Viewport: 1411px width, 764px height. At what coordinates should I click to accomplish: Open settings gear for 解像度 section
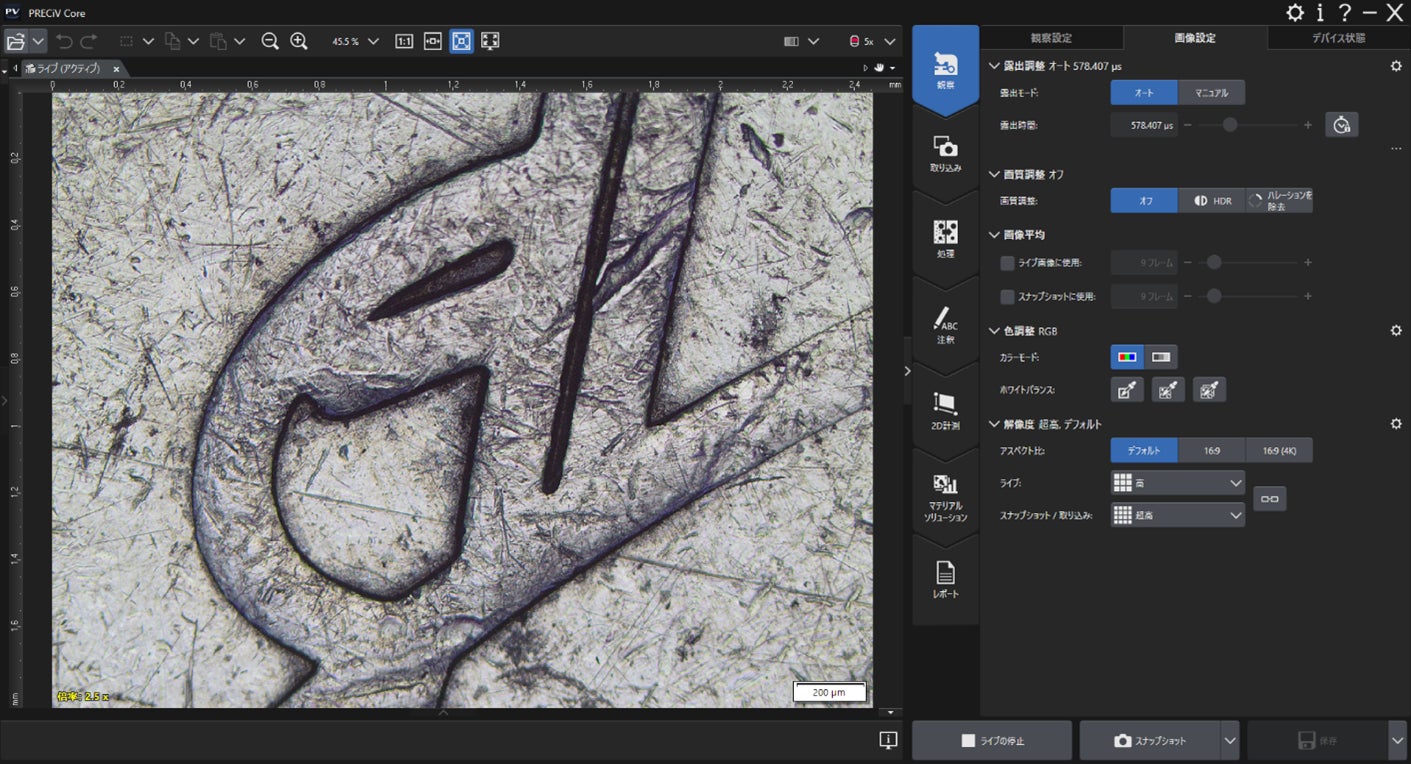[x=1396, y=424]
